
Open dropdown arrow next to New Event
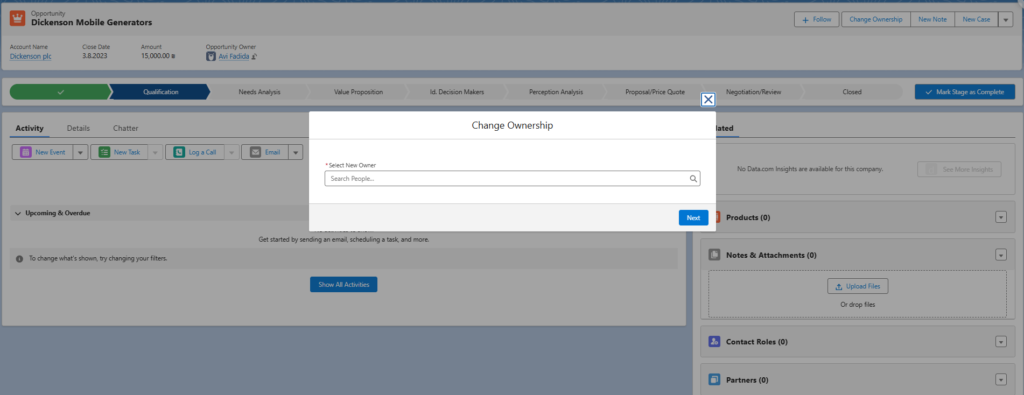pyautogui.click(x=80, y=152)
